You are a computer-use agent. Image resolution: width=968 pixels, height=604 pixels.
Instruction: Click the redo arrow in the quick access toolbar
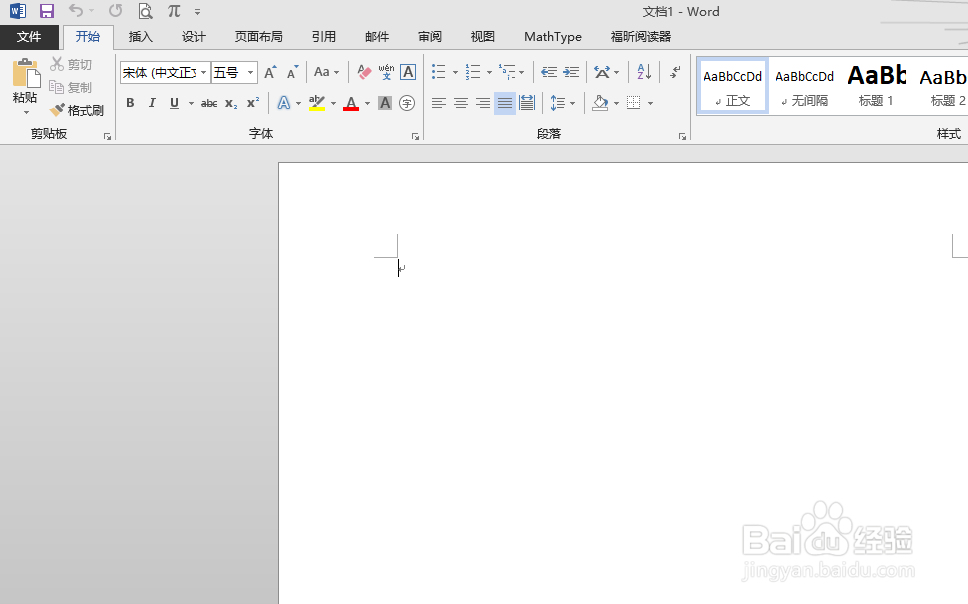point(115,11)
